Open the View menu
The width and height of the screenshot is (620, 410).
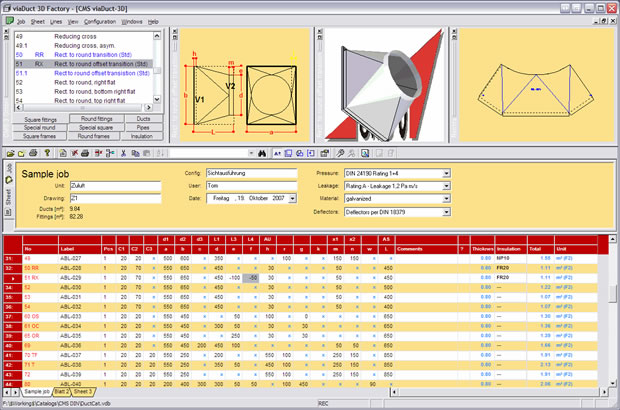tap(73, 22)
